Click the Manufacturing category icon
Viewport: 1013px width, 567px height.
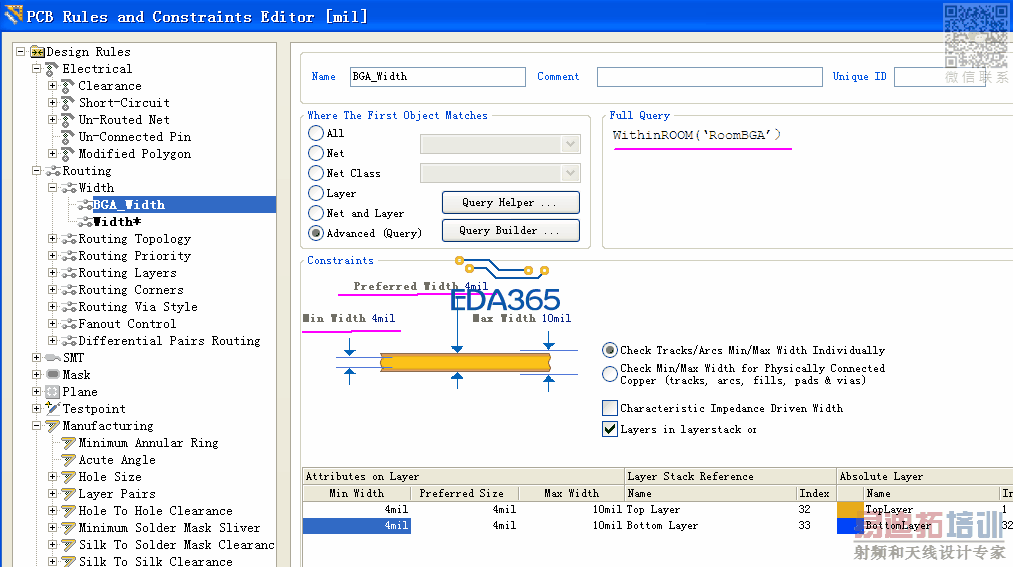(53, 426)
